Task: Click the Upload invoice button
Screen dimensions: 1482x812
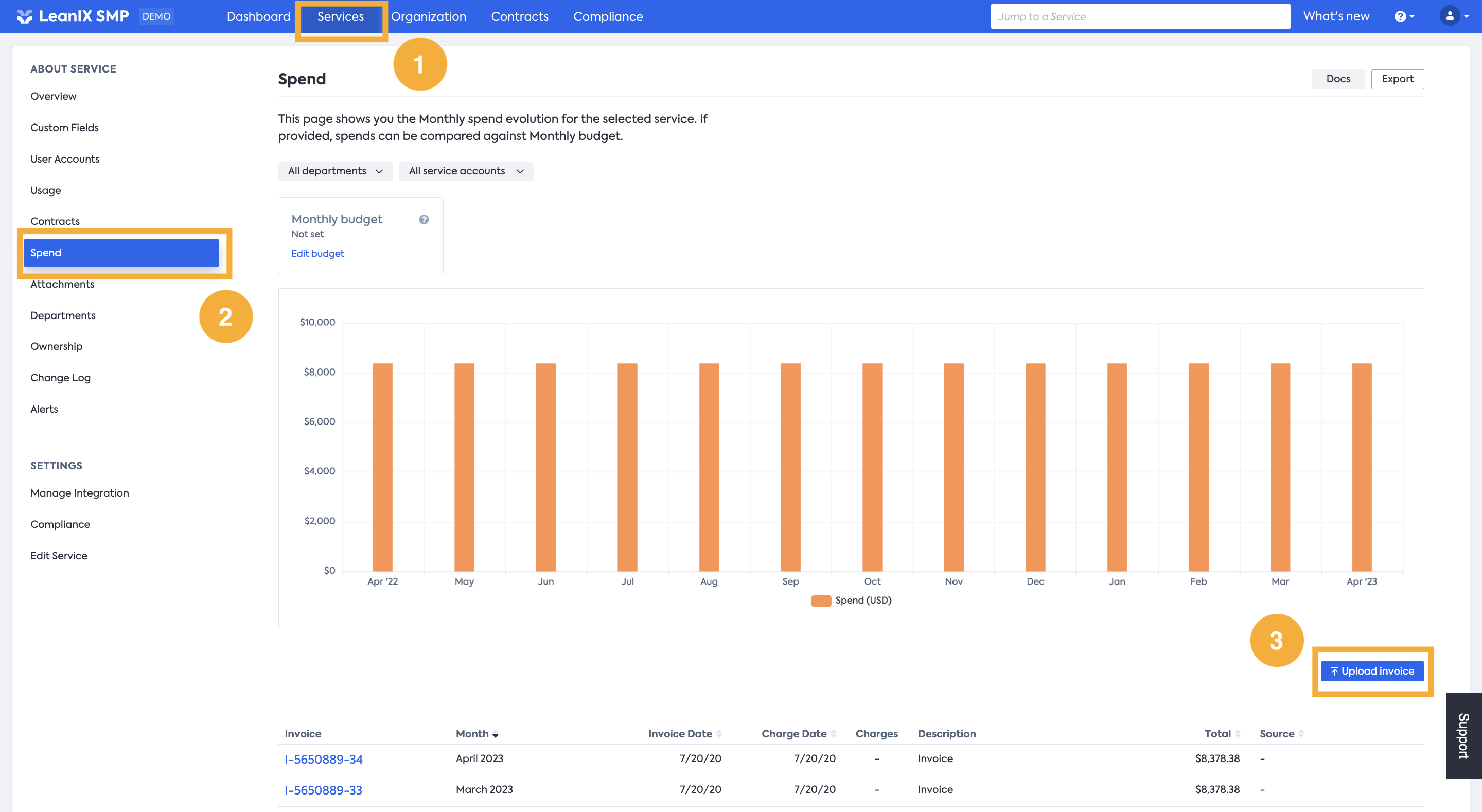Action: [1372, 671]
